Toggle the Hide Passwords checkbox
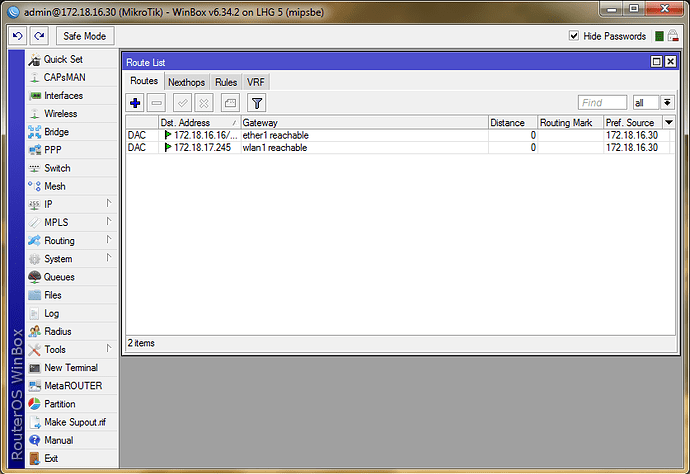 pyautogui.click(x=574, y=36)
